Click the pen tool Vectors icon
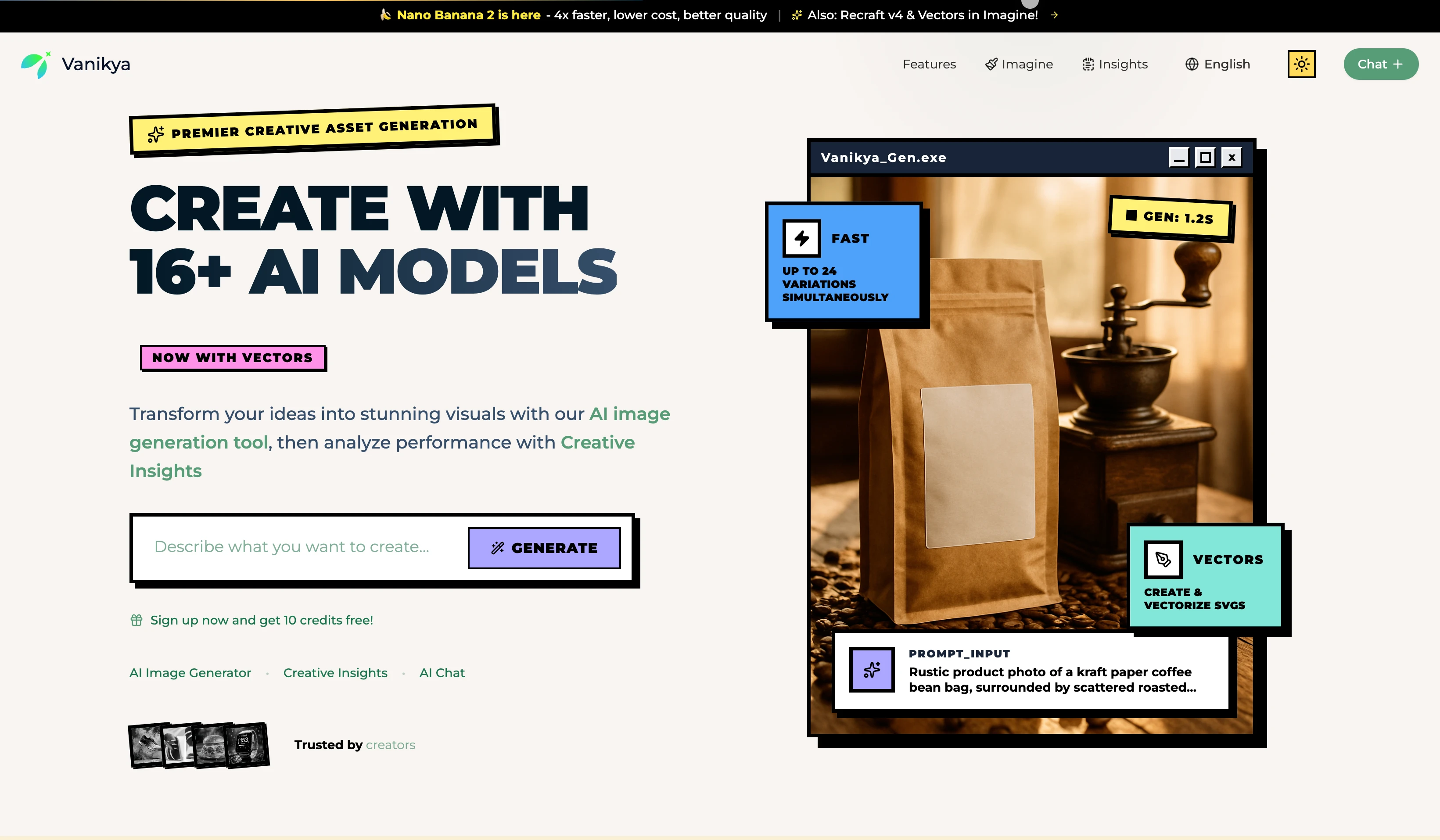 coord(1163,560)
